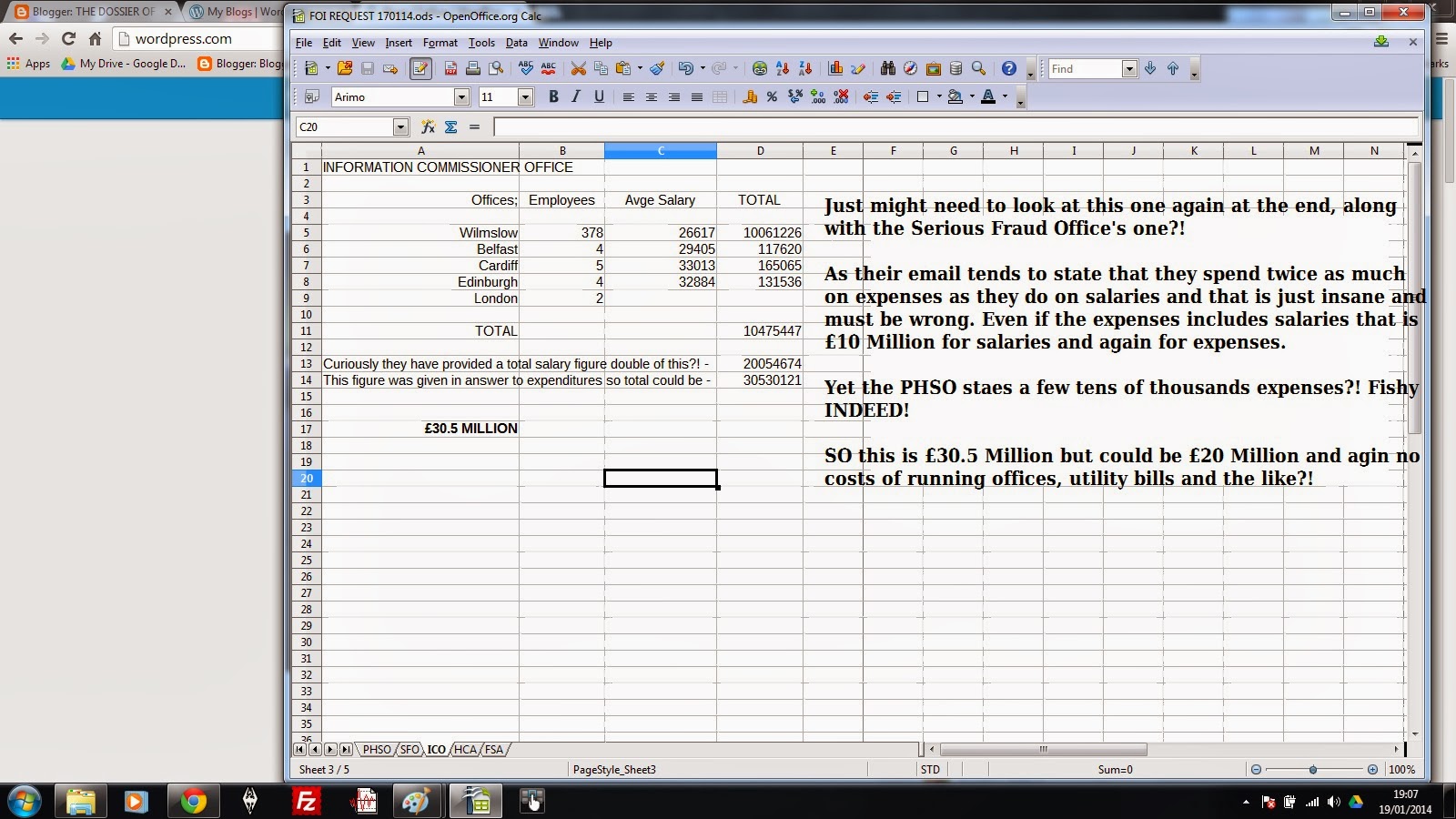1456x819 pixels.
Task: Open the Name Box dropdown
Action: pyautogui.click(x=400, y=127)
